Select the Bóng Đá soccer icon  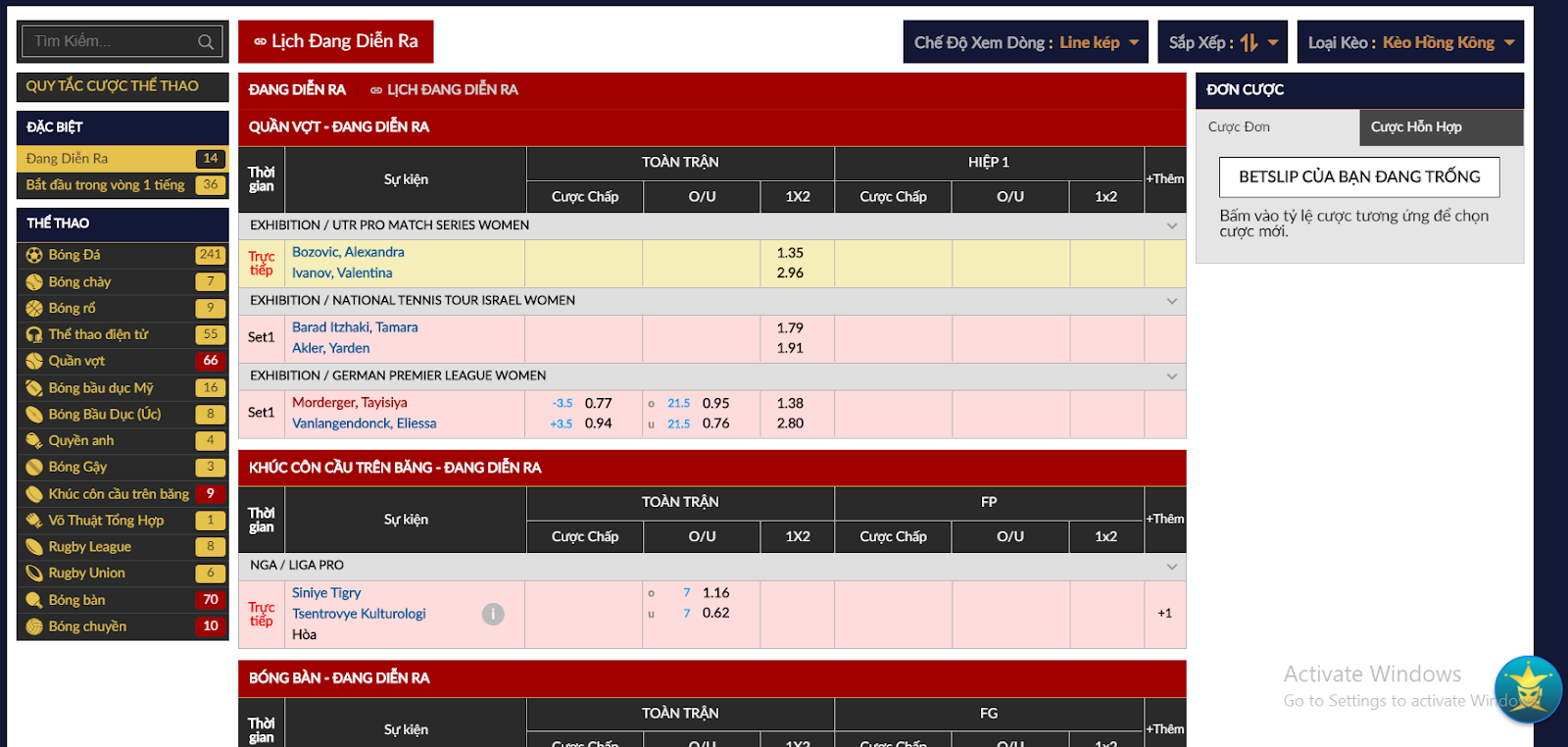(x=34, y=255)
